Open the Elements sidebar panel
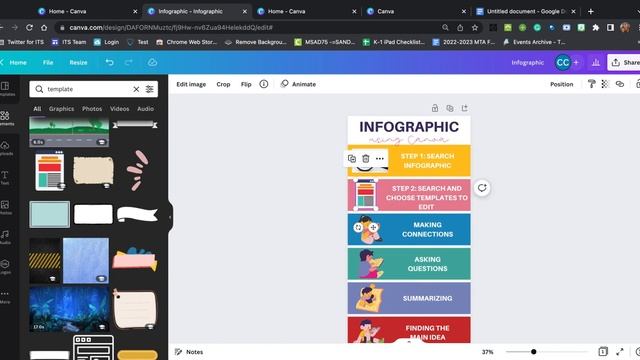Image resolution: width=640 pixels, height=360 pixels. (x=6, y=118)
